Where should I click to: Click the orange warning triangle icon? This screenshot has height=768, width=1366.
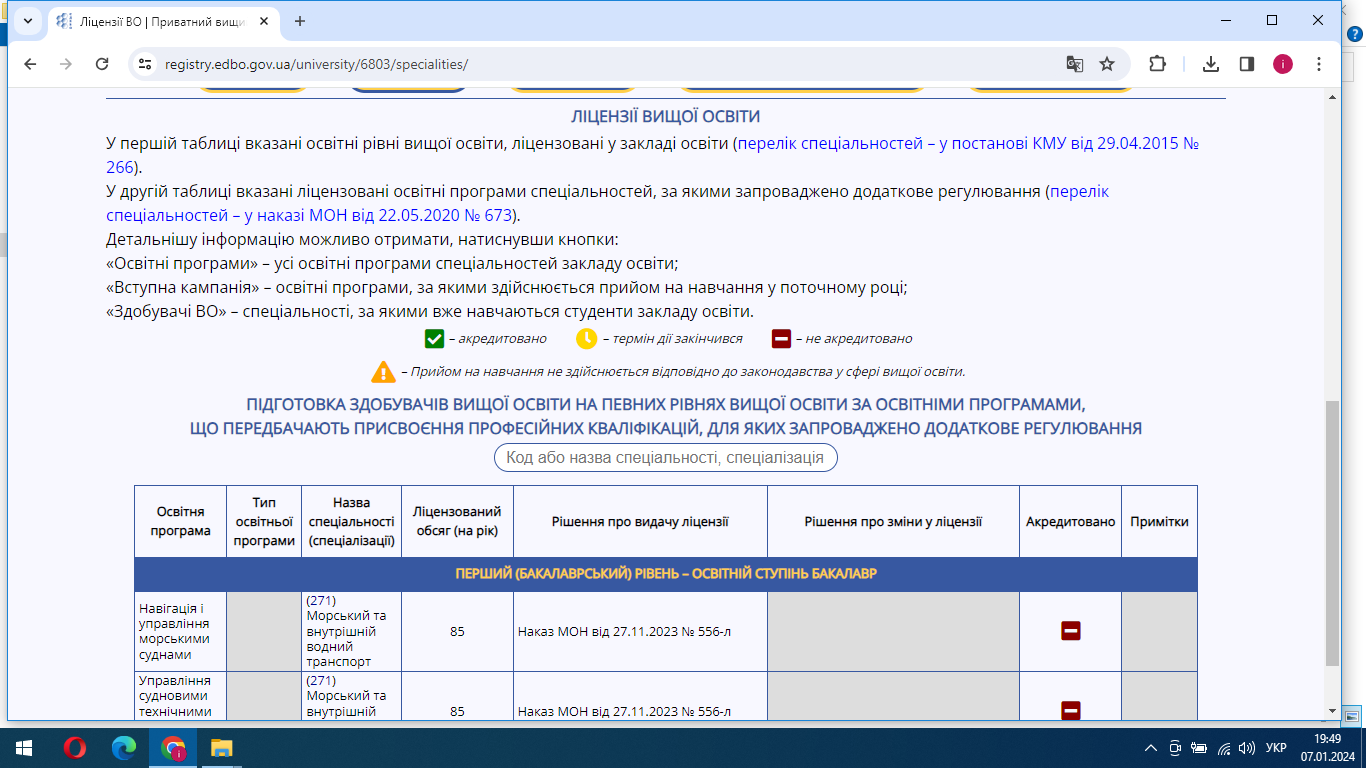click(x=383, y=372)
